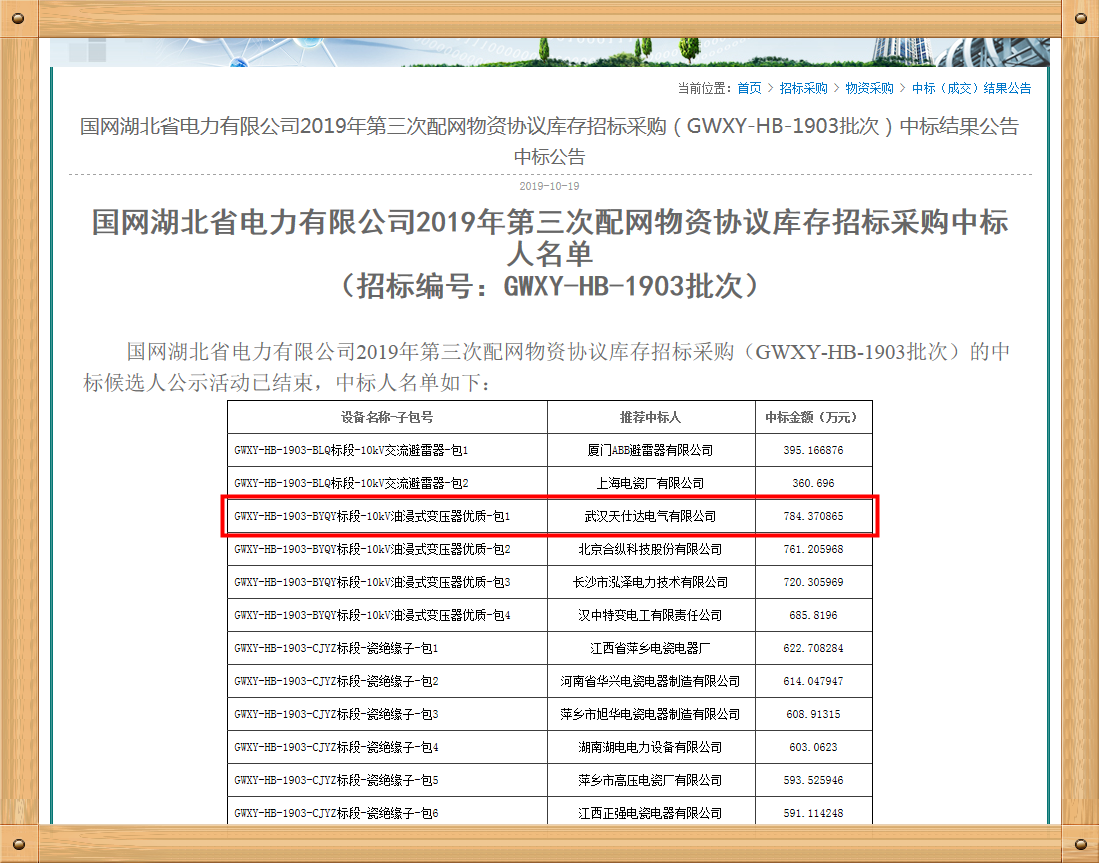The image size is (1099, 863).
Task: Click bidder 武汉天仕达电气有限公司
Action: (650, 516)
